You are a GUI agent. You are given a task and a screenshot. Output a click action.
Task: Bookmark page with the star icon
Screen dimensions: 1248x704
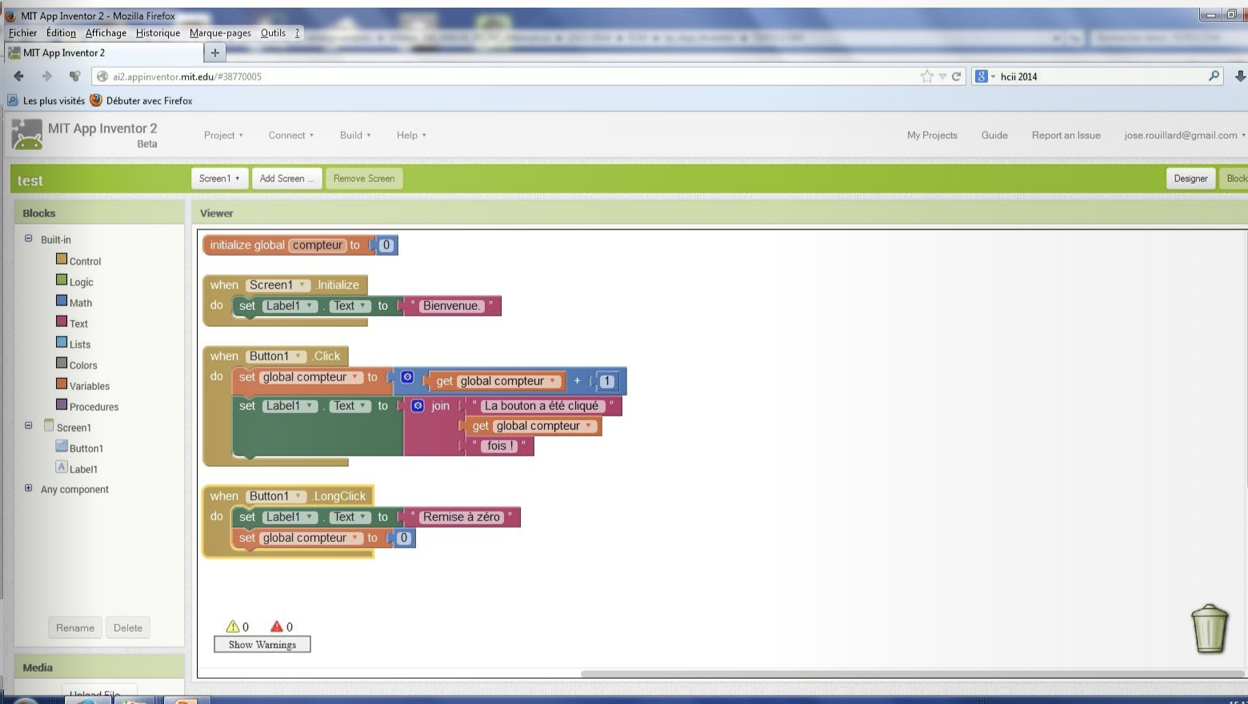[927, 76]
